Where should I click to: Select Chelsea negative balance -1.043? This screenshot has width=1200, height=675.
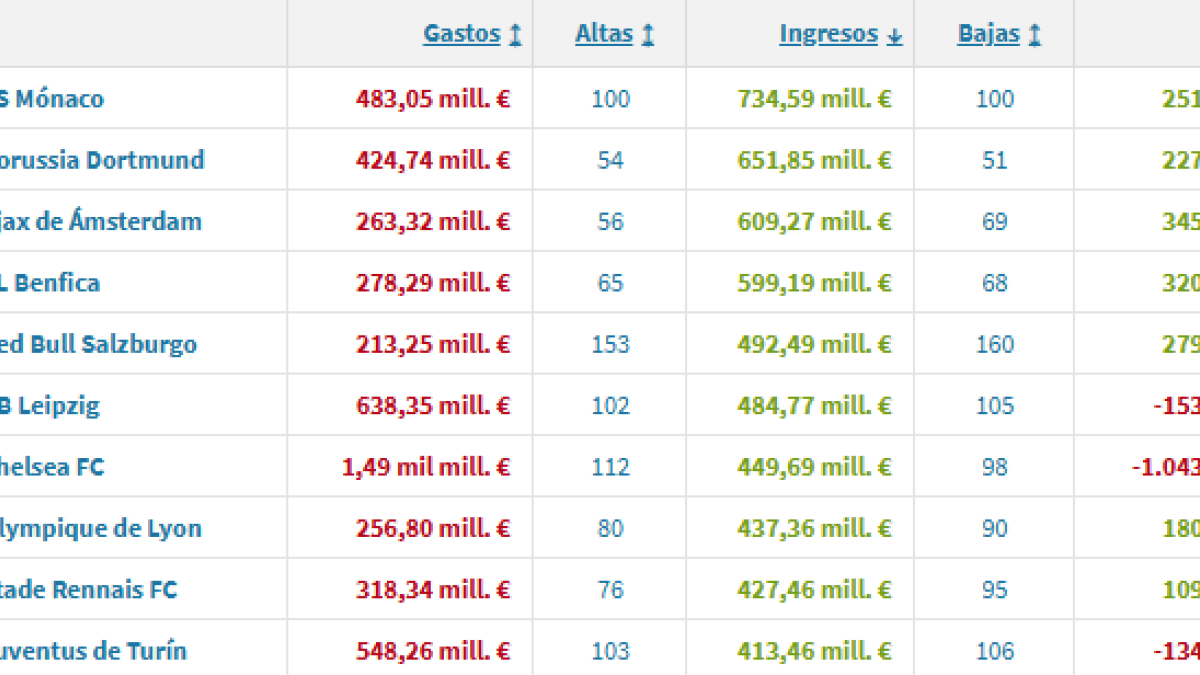[x=1165, y=467]
